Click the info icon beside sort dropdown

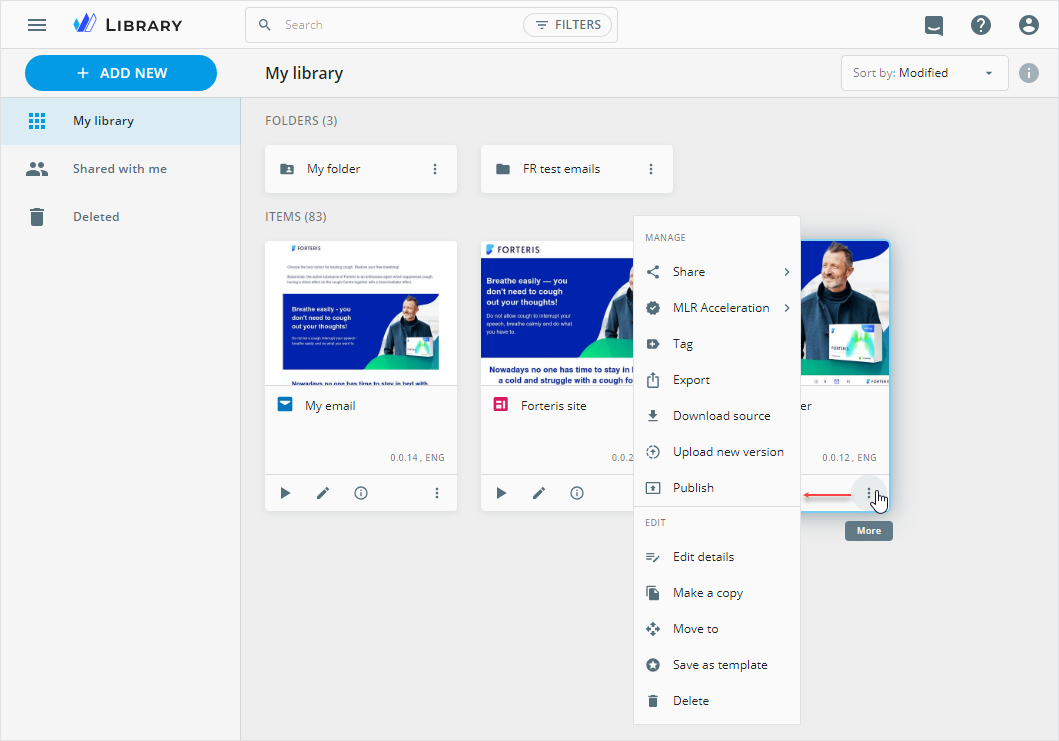(x=1029, y=73)
